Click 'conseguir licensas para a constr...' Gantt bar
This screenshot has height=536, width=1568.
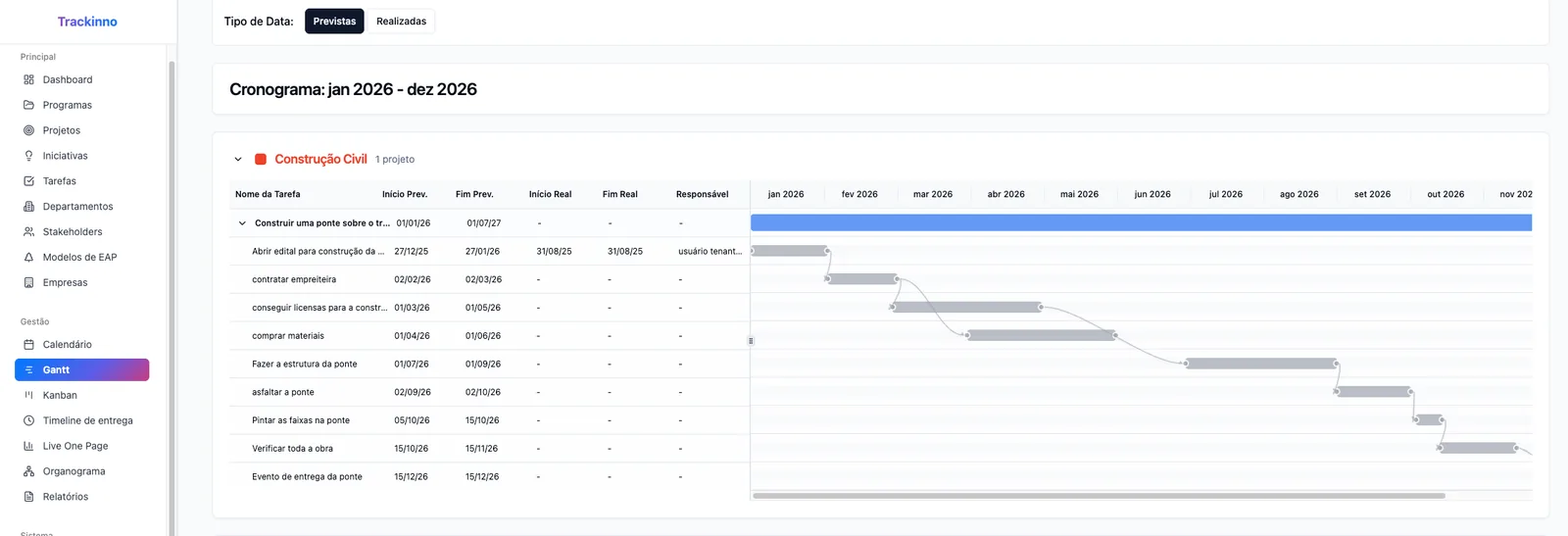coord(966,307)
